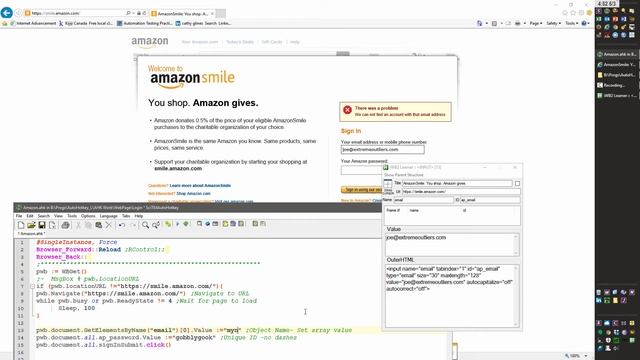Select the Amazon.ahk file tab
The width and height of the screenshot is (640, 360).
point(31,234)
